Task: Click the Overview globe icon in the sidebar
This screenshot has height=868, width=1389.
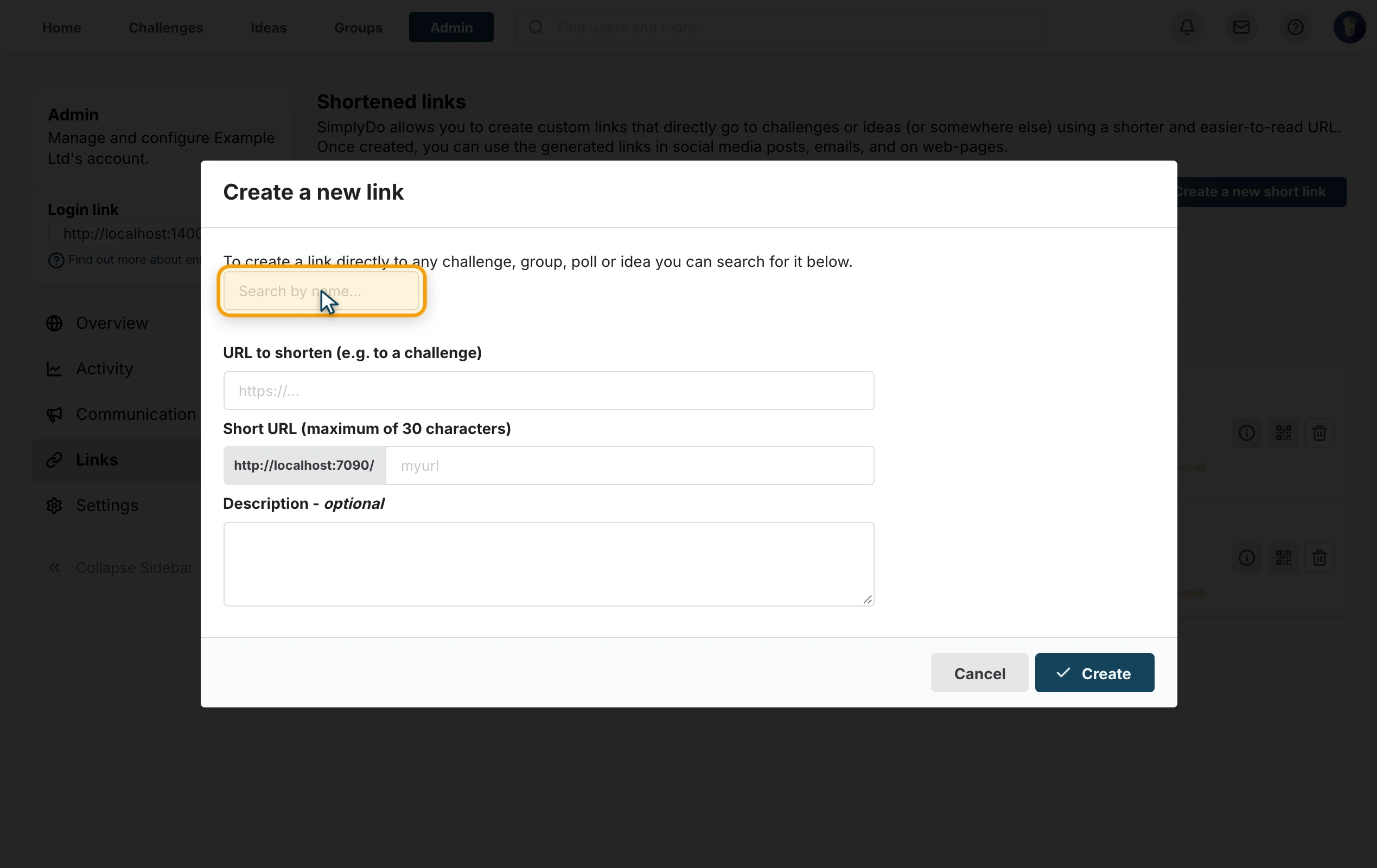Action: (54, 323)
